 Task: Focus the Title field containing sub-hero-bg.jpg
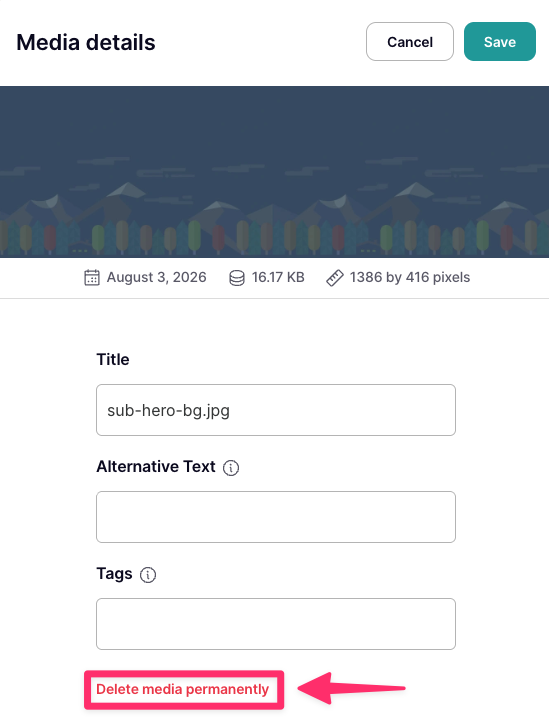click(x=276, y=410)
